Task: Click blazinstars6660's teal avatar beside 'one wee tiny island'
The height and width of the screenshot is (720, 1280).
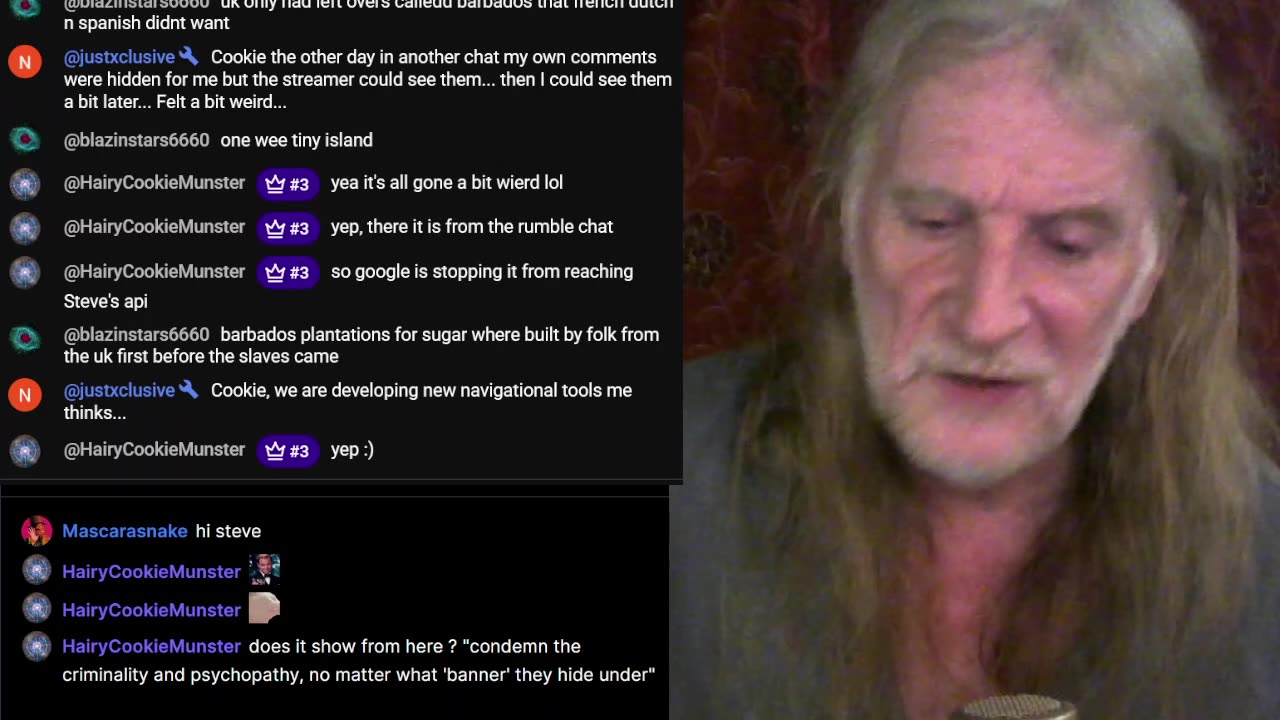Action: [x=25, y=140]
